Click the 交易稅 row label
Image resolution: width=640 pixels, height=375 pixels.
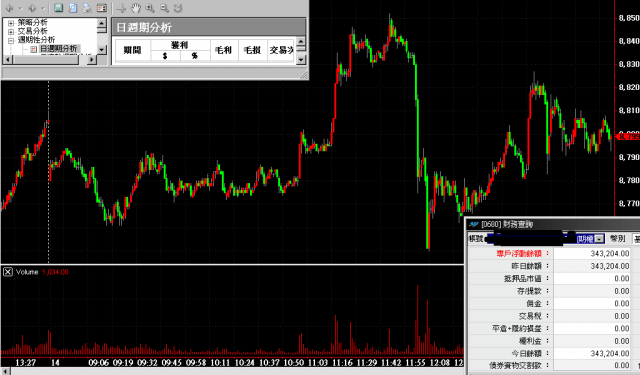click(530, 316)
